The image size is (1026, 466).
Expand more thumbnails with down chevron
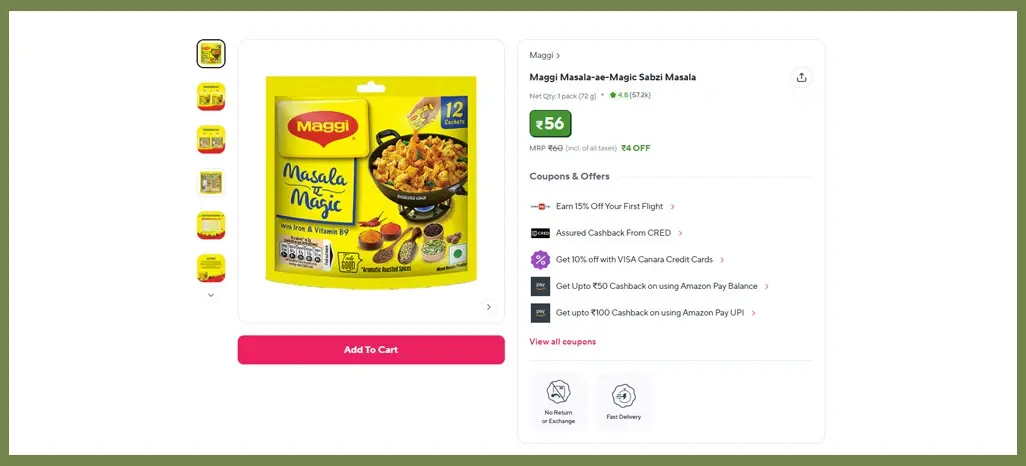coord(211,295)
